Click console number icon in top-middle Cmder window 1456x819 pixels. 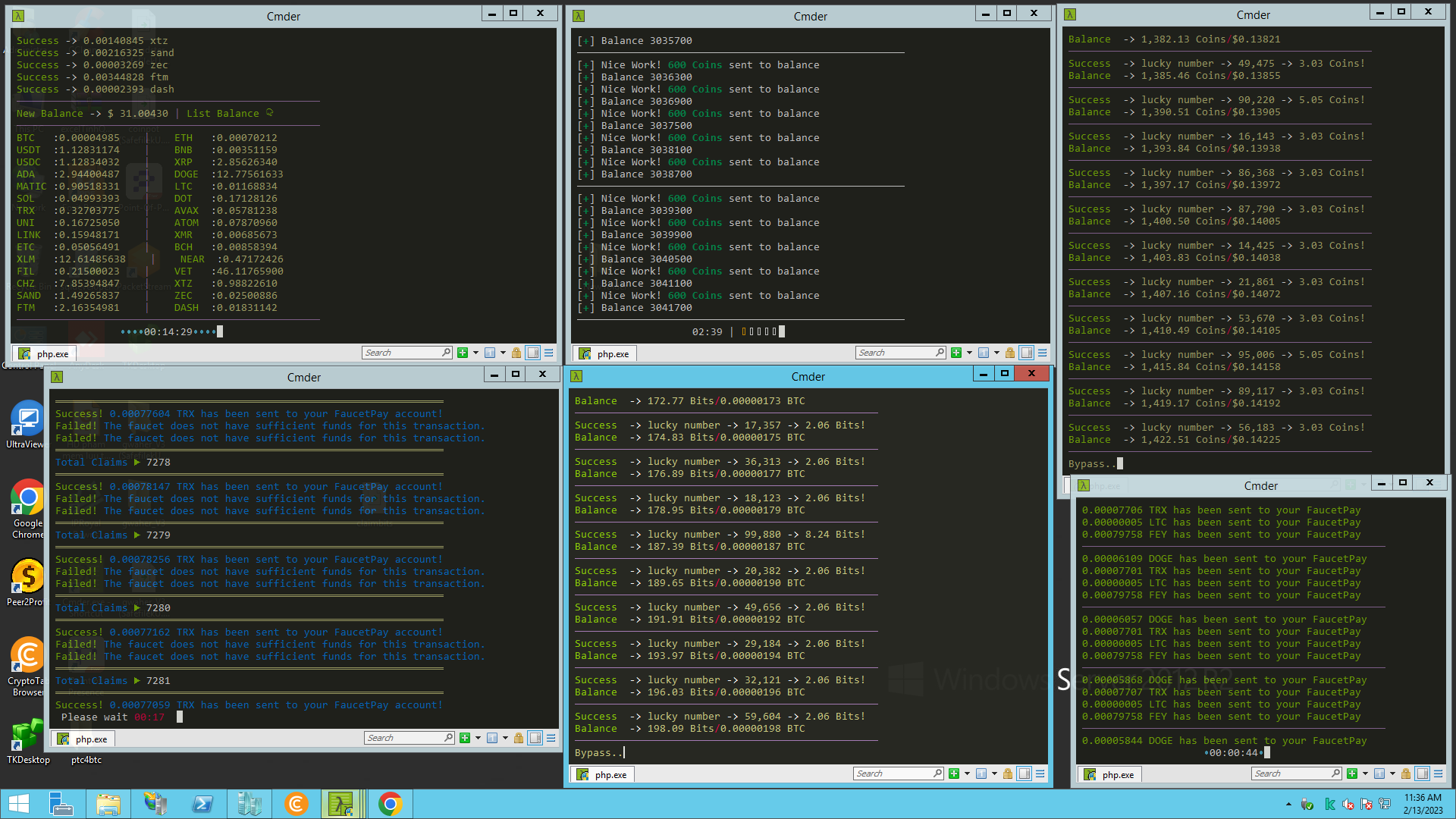[x=984, y=353]
